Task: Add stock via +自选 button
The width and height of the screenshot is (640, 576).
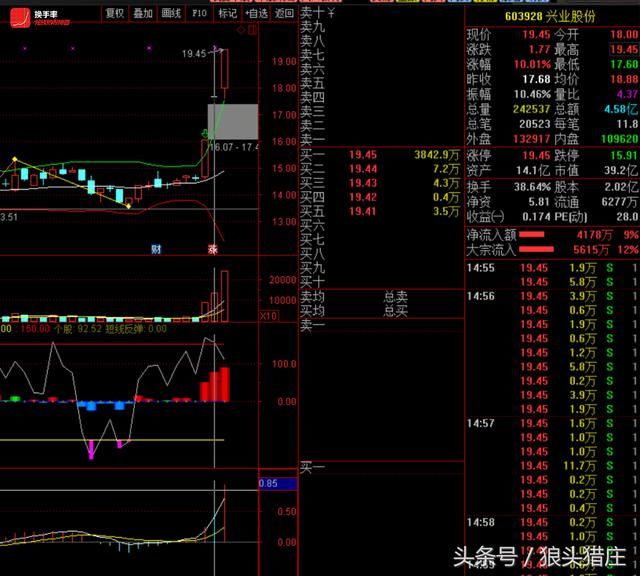Action: point(257,14)
